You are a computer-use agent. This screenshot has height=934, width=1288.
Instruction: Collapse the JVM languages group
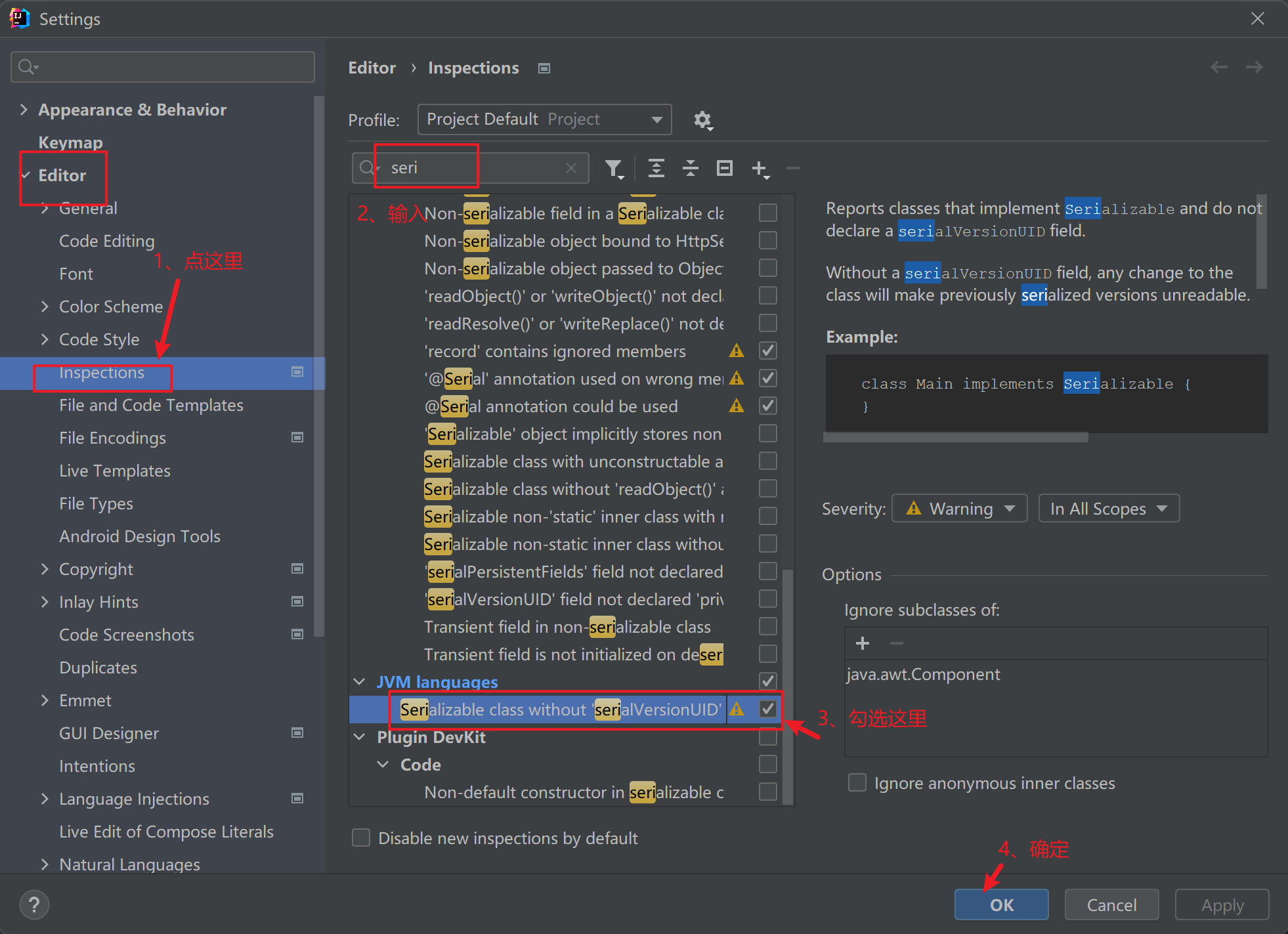(359, 681)
